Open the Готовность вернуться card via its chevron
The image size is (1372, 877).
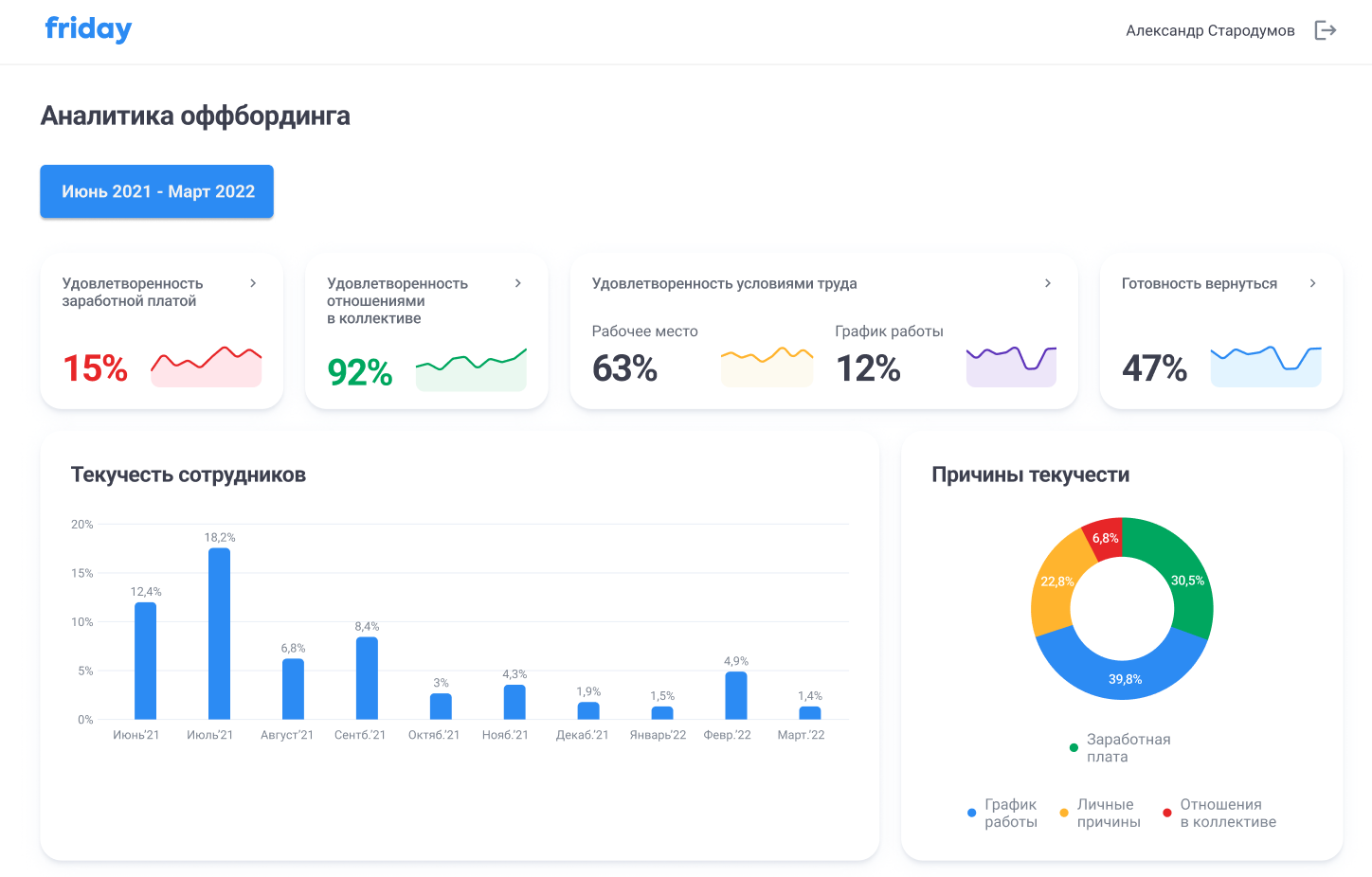click(x=1312, y=282)
